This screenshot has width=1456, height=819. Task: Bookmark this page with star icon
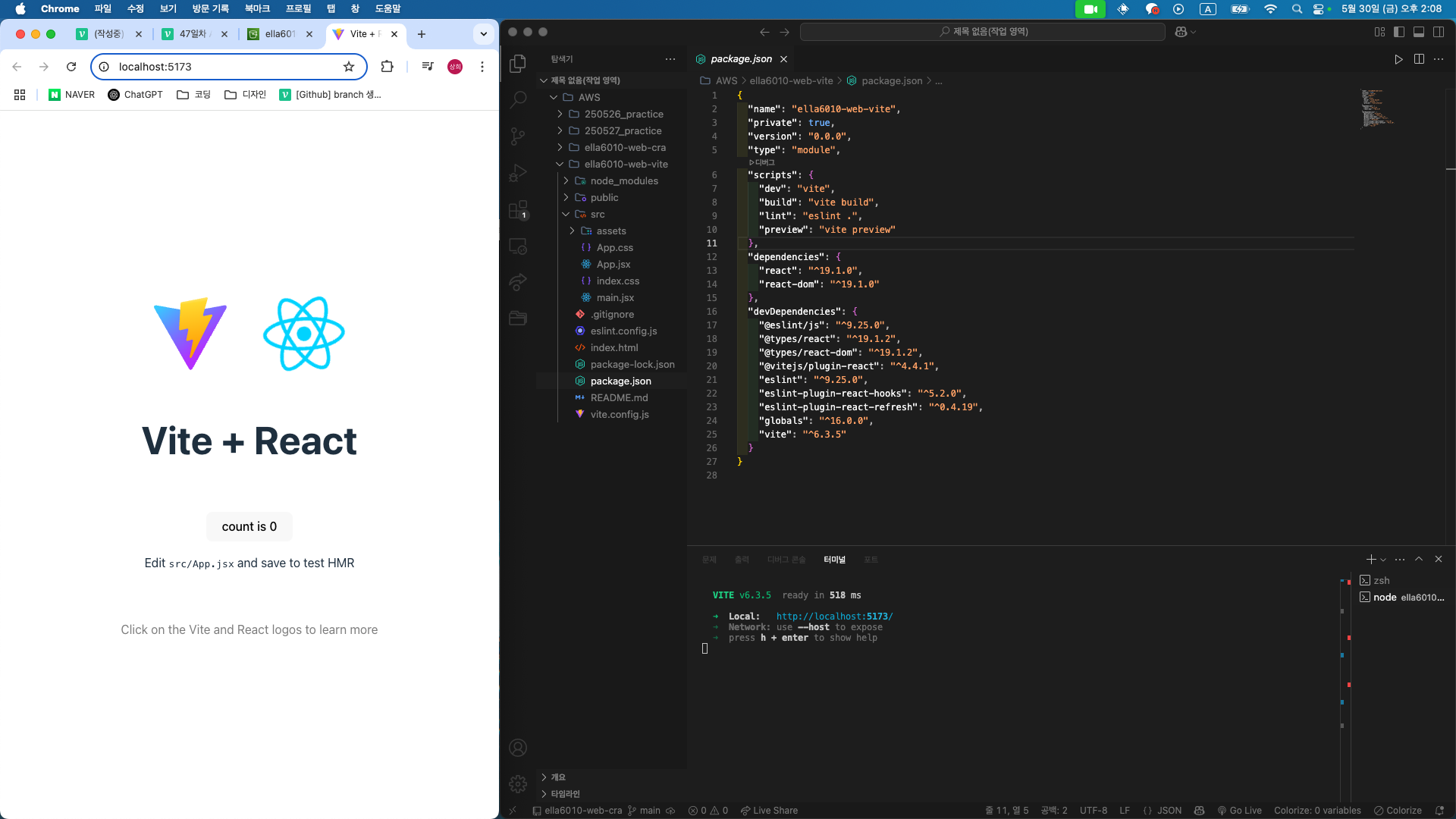click(x=349, y=67)
